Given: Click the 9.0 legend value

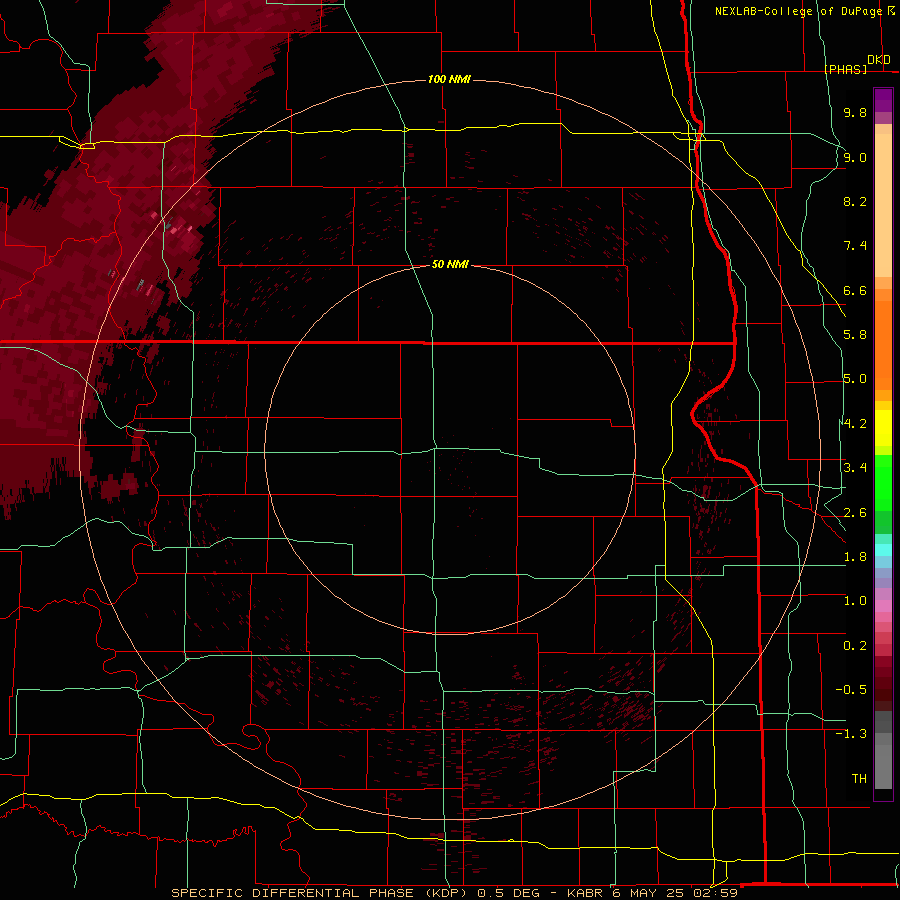Looking at the screenshot, I should (855, 157).
